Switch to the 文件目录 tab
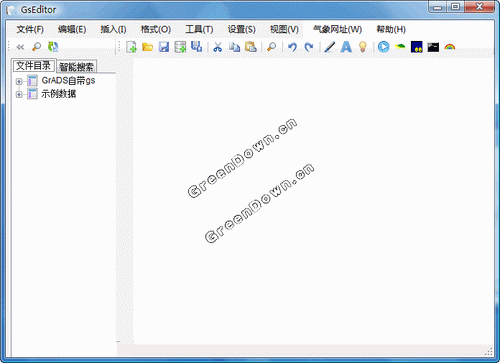This screenshot has width=500, height=363. tap(33, 66)
